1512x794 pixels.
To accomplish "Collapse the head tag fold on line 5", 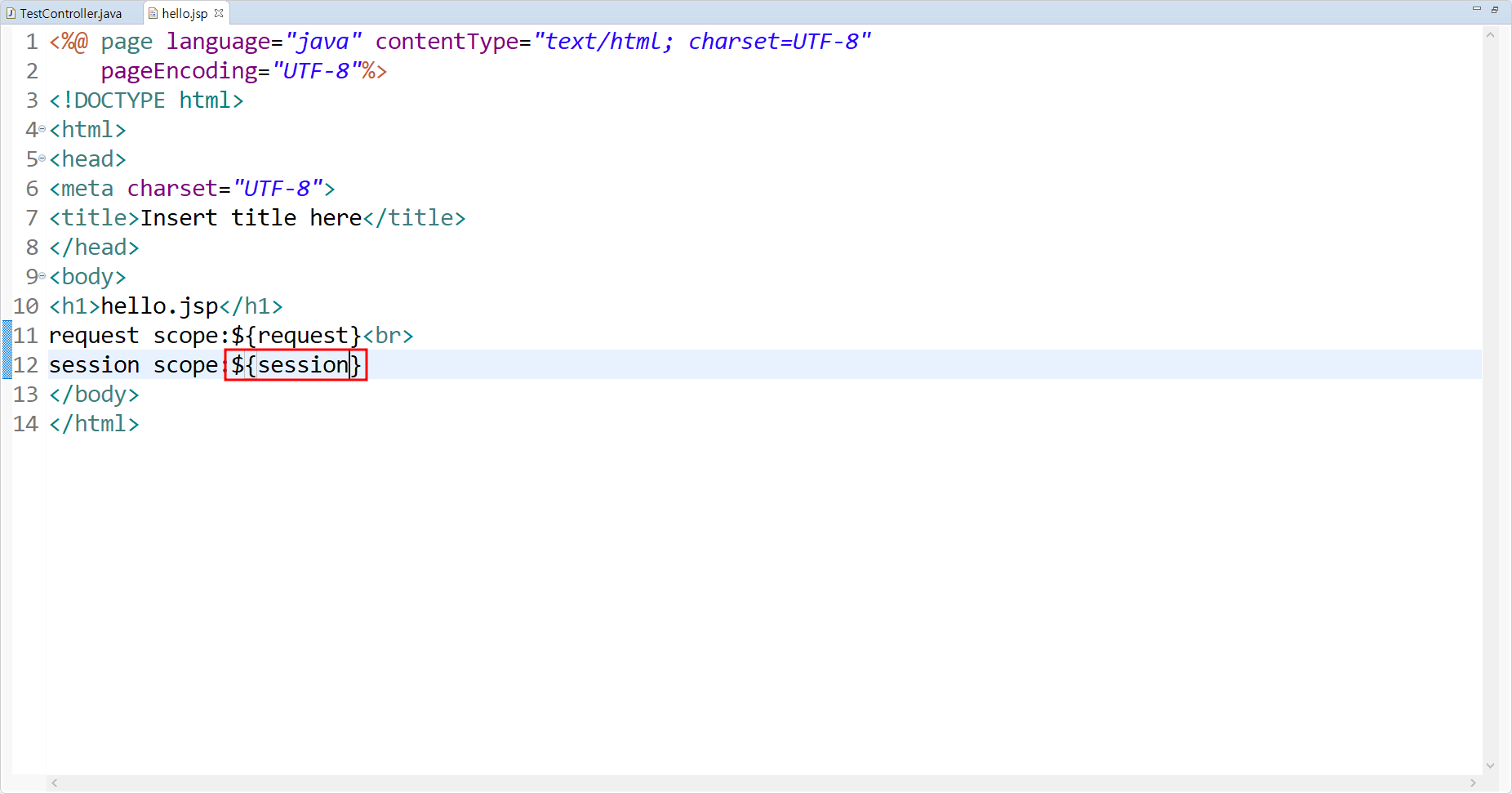I will pos(42,158).
